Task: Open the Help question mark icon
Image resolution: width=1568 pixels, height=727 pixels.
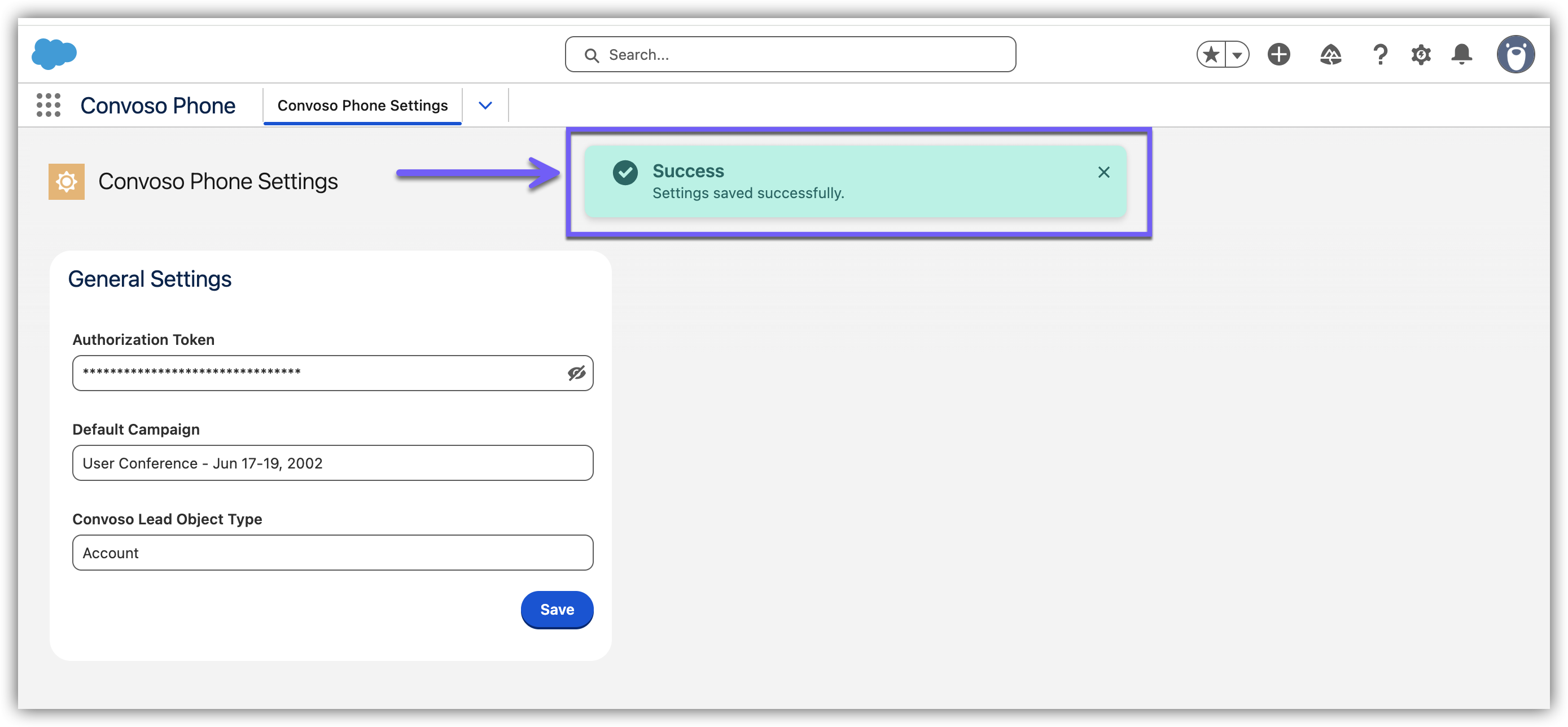Action: (x=1380, y=55)
